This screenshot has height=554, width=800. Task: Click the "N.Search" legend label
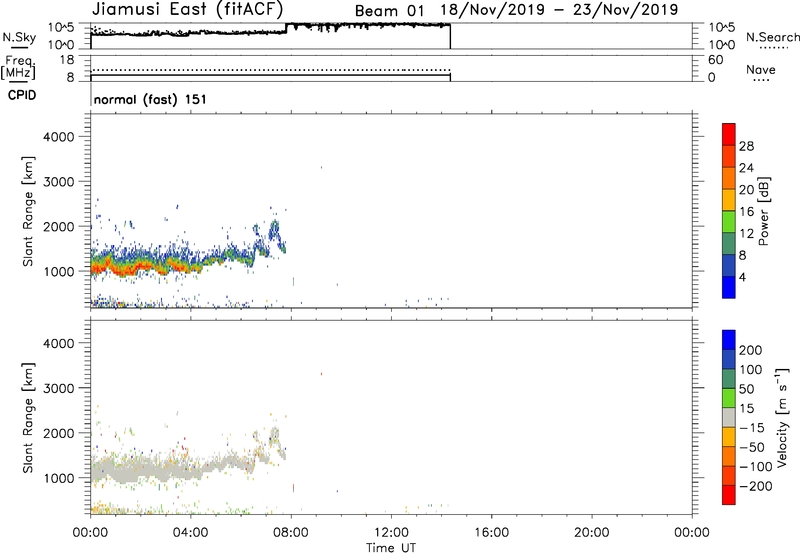click(773, 37)
